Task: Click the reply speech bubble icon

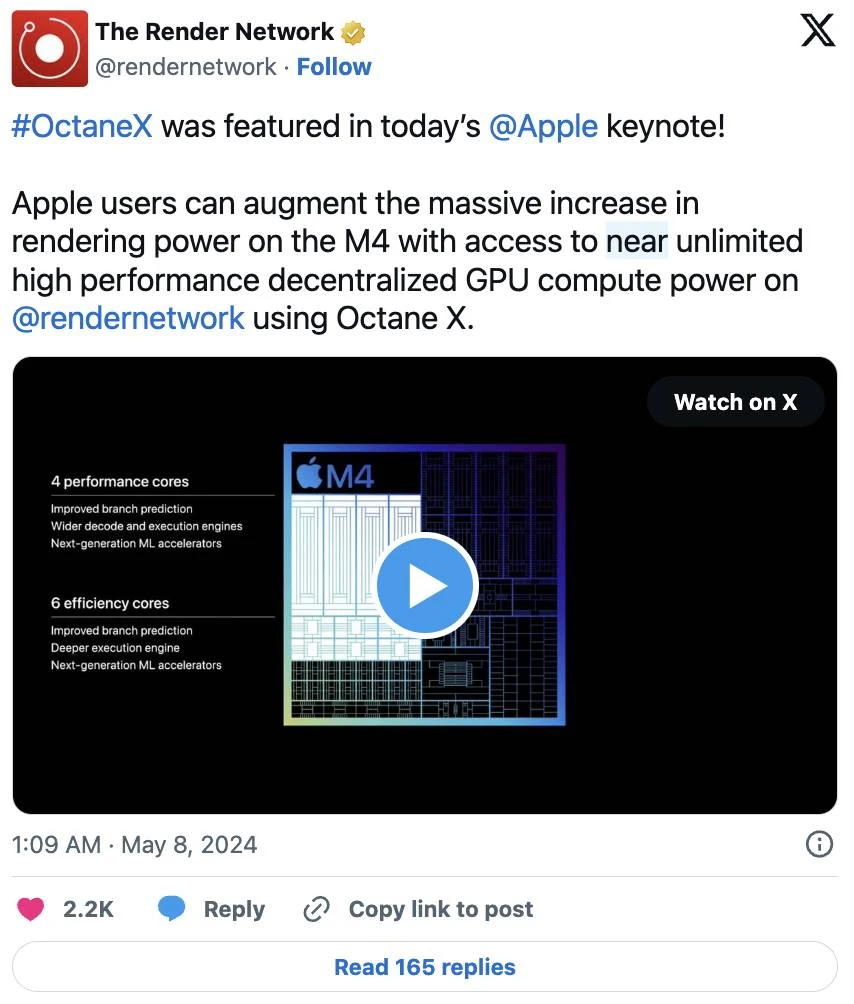Action: [x=172, y=909]
